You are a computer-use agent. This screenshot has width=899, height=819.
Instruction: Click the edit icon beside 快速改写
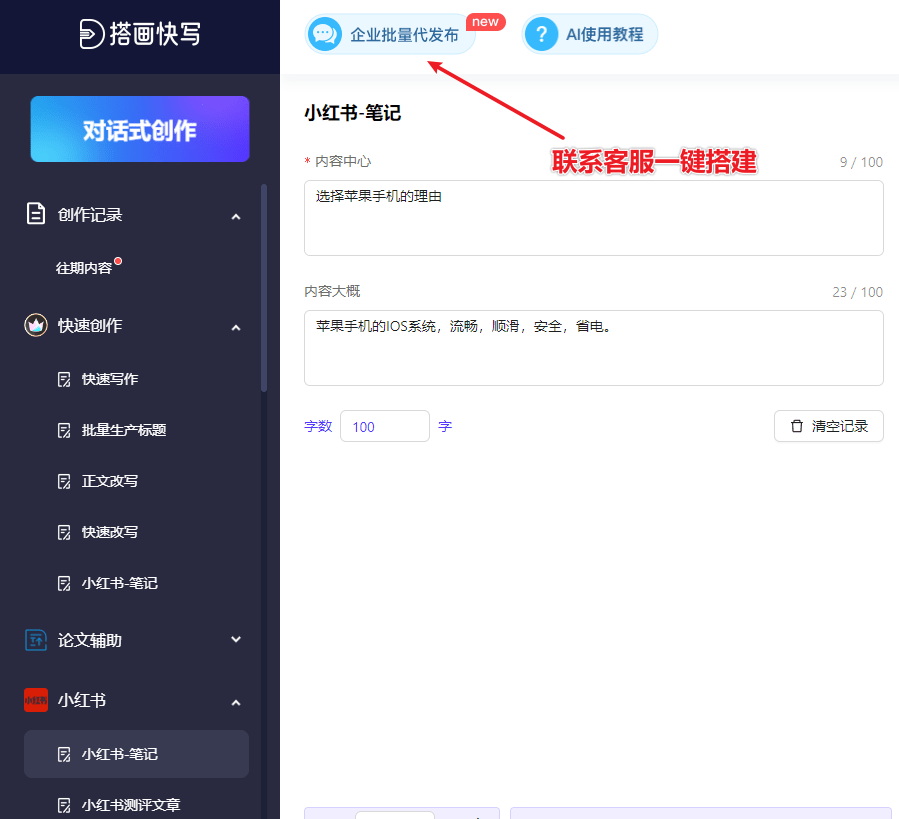click(x=64, y=533)
